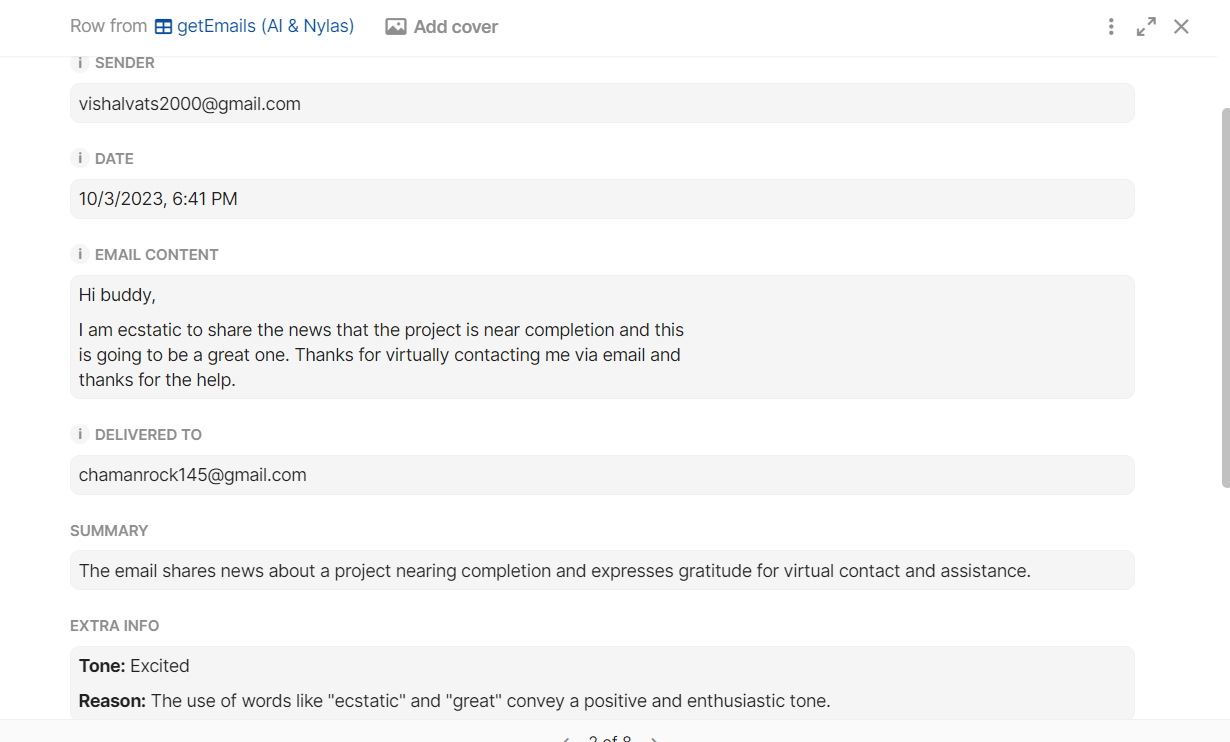Click the Add cover image icon
Viewport: 1230px width, 742px height.
tap(396, 27)
